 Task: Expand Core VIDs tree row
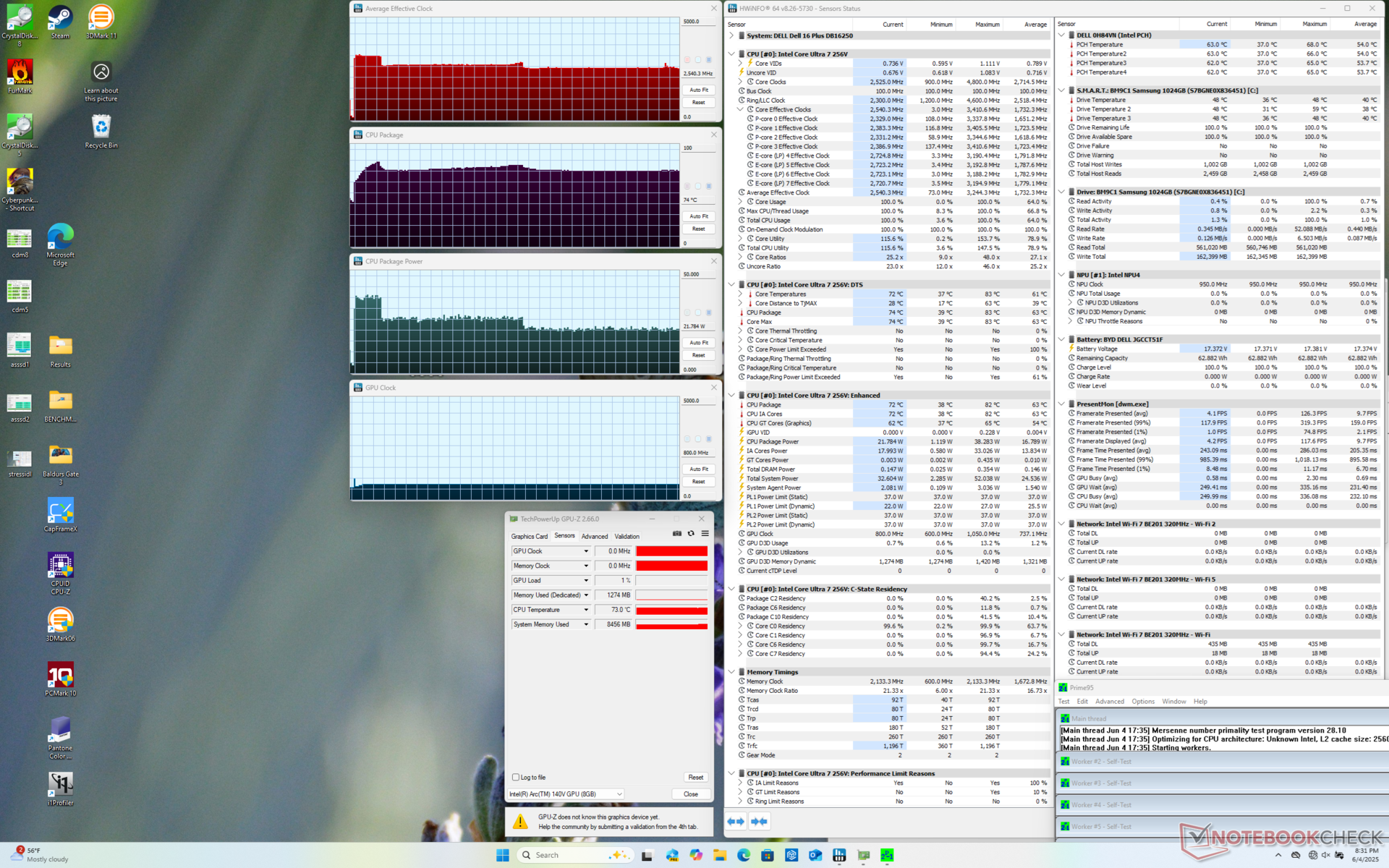point(740,64)
